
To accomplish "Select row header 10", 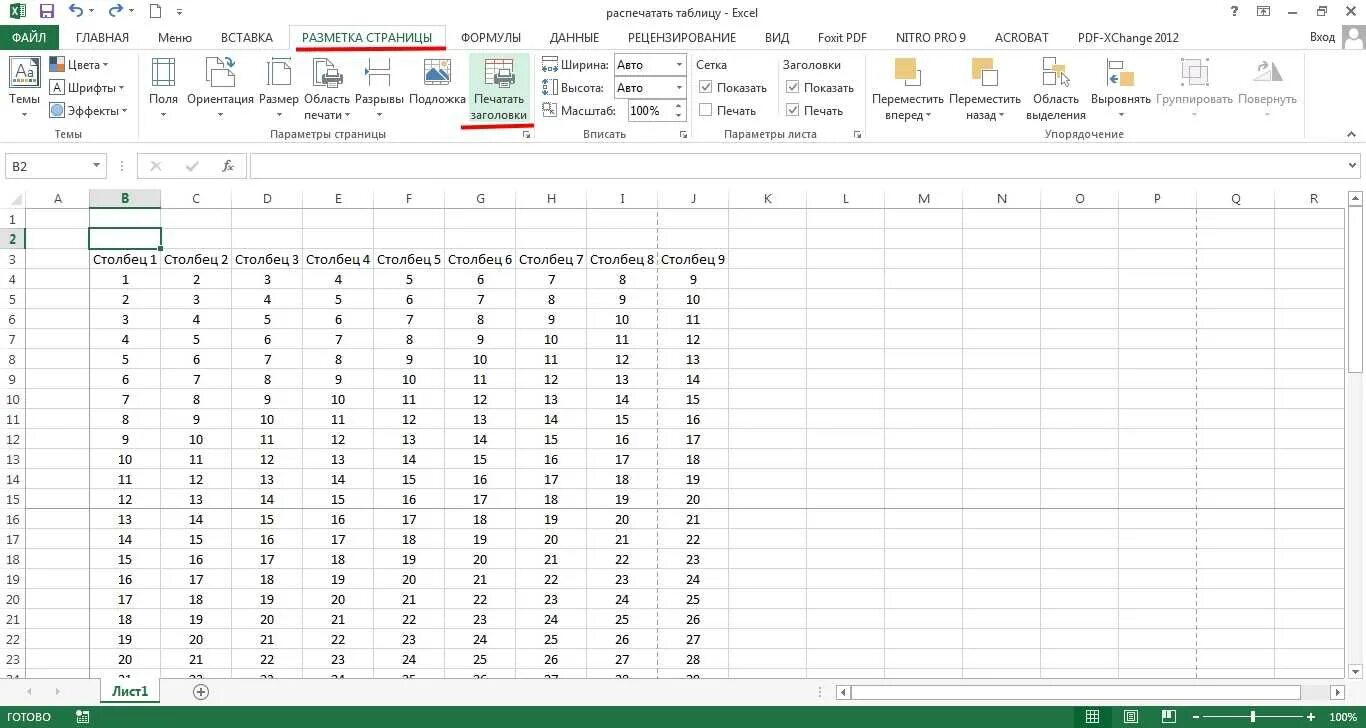I will (12, 399).
